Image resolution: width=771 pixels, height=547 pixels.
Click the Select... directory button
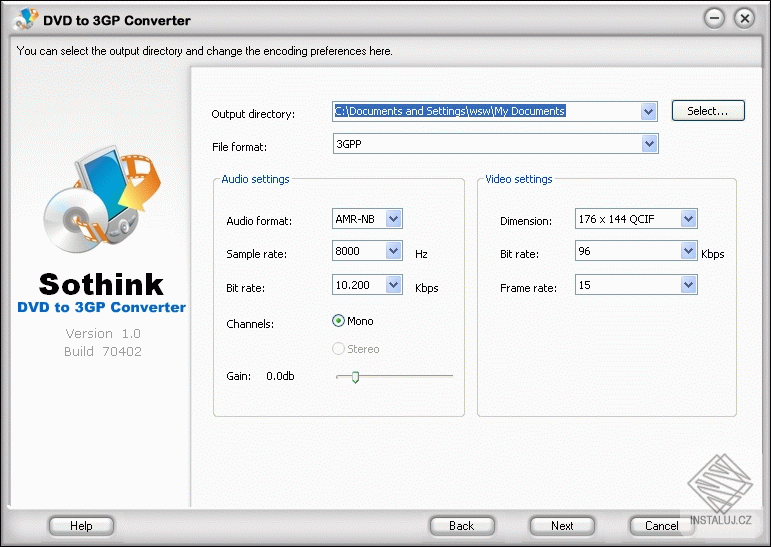(708, 111)
